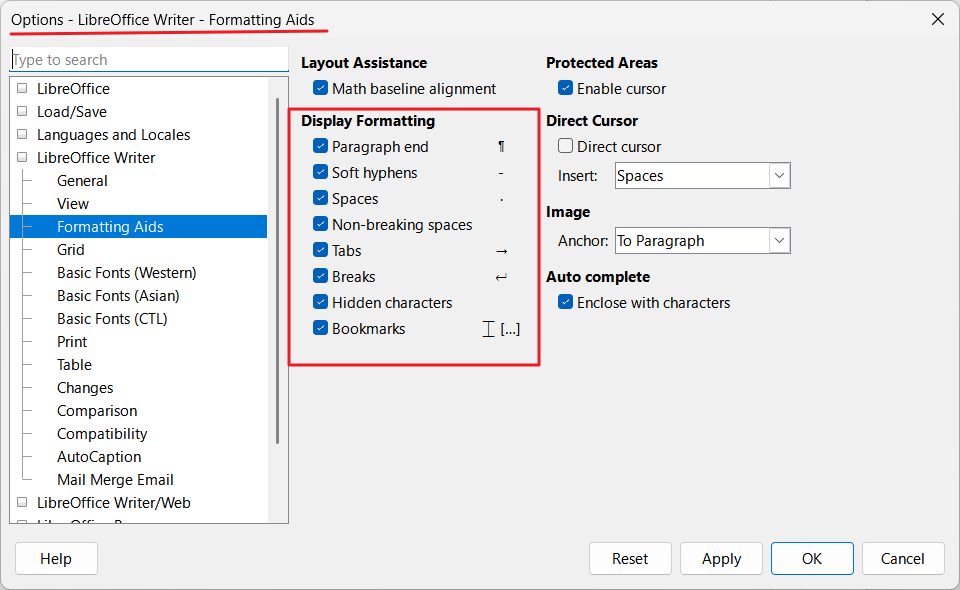Toggle Enclose with characters option
This screenshot has height=590, width=960.
pos(565,302)
